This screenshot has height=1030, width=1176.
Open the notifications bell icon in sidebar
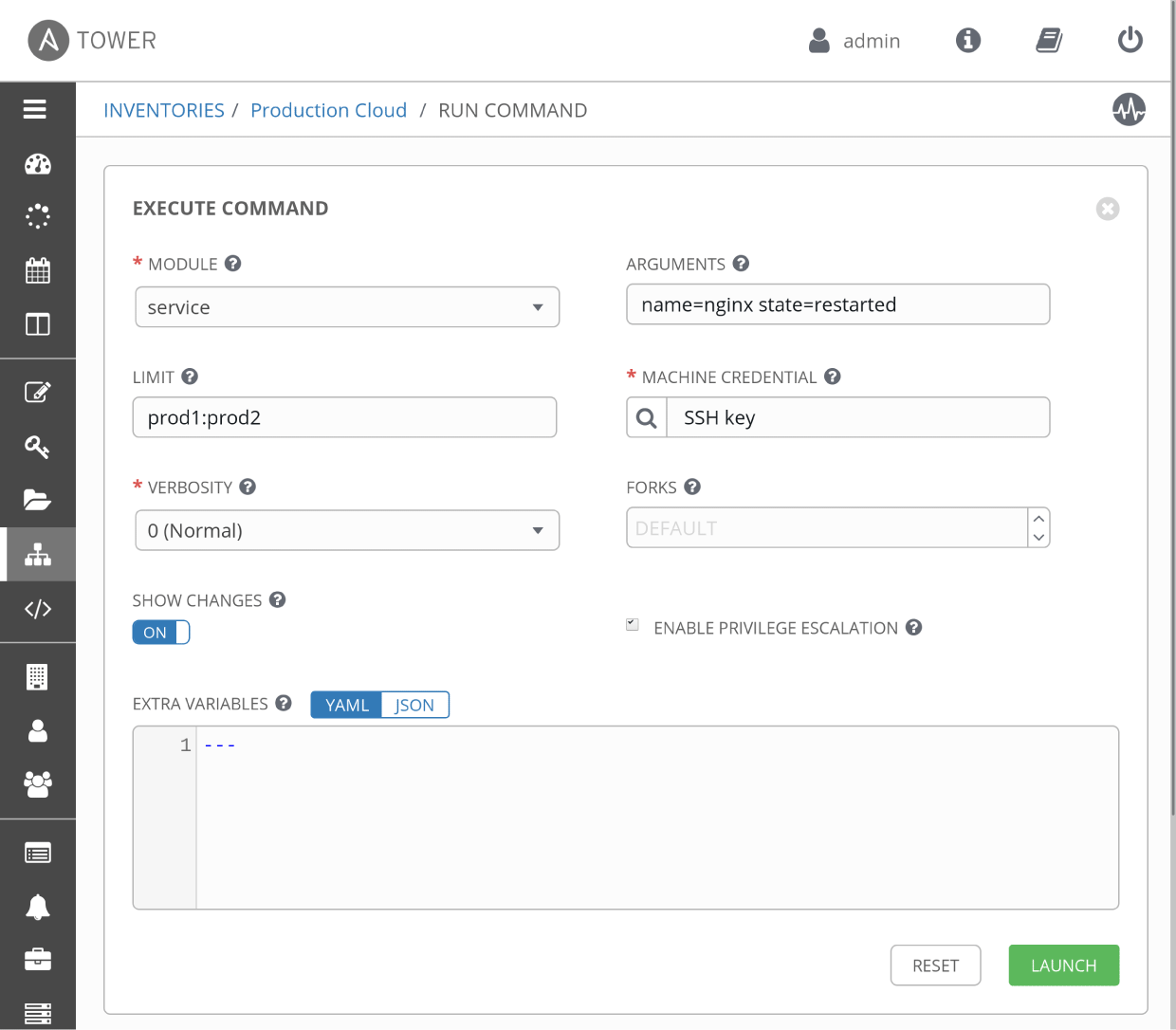point(38,908)
